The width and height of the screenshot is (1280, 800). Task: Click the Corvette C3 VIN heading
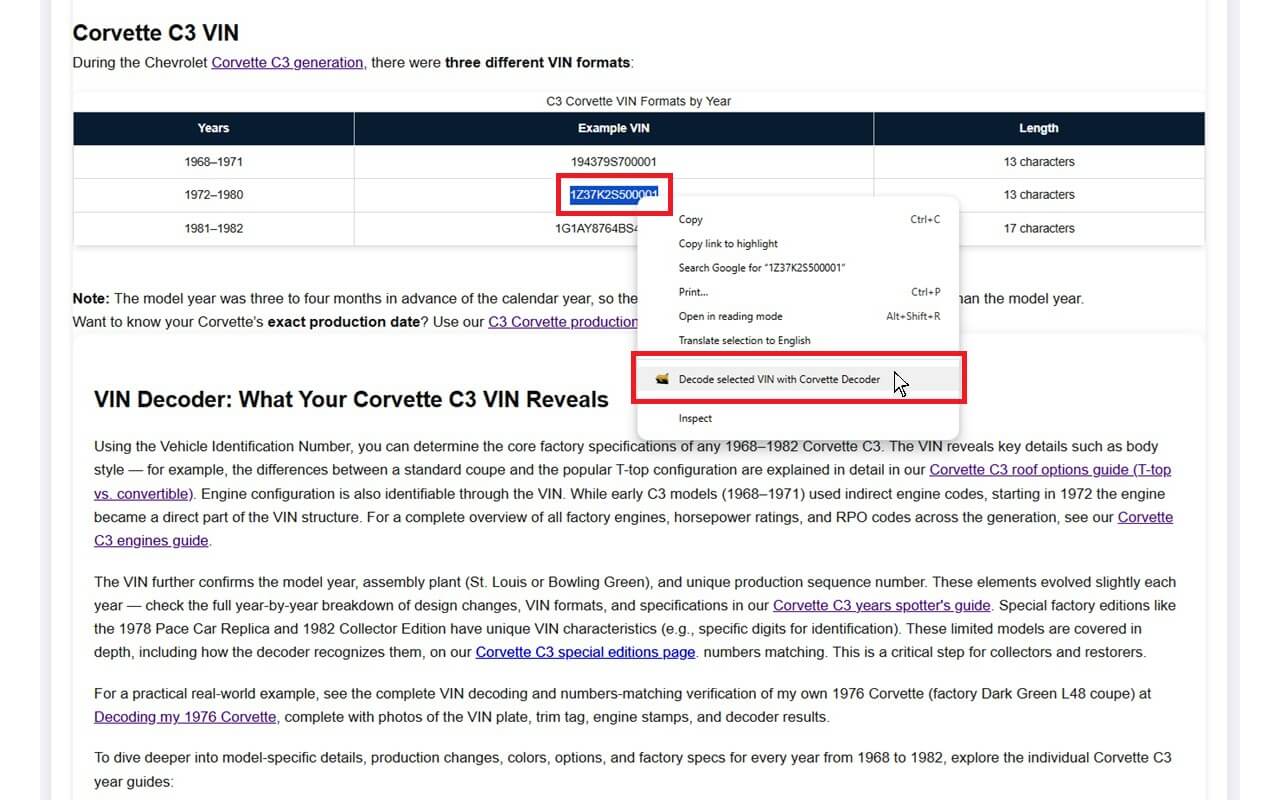click(156, 32)
